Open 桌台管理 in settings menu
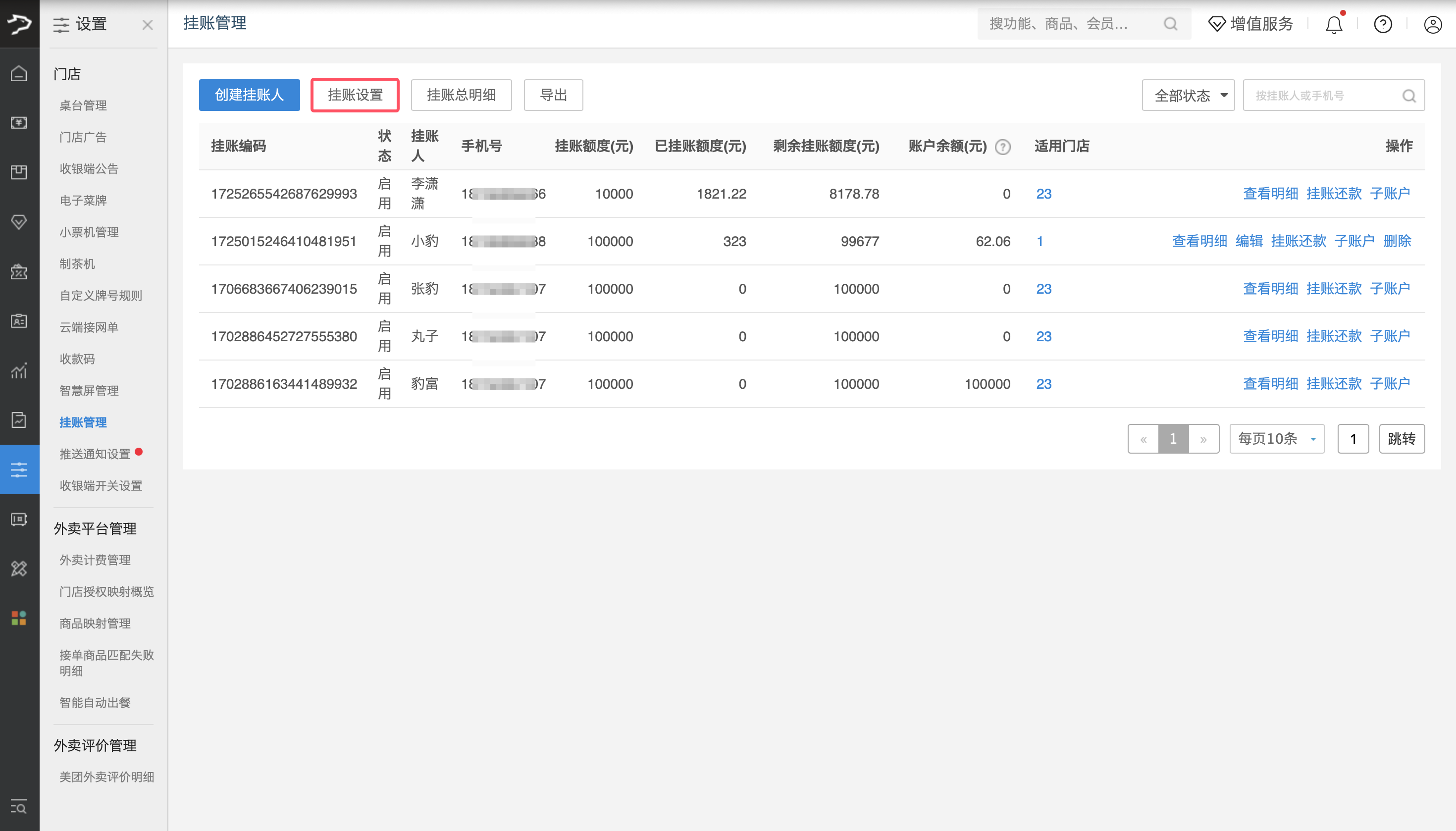Viewport: 1456px width, 831px height. (83, 105)
